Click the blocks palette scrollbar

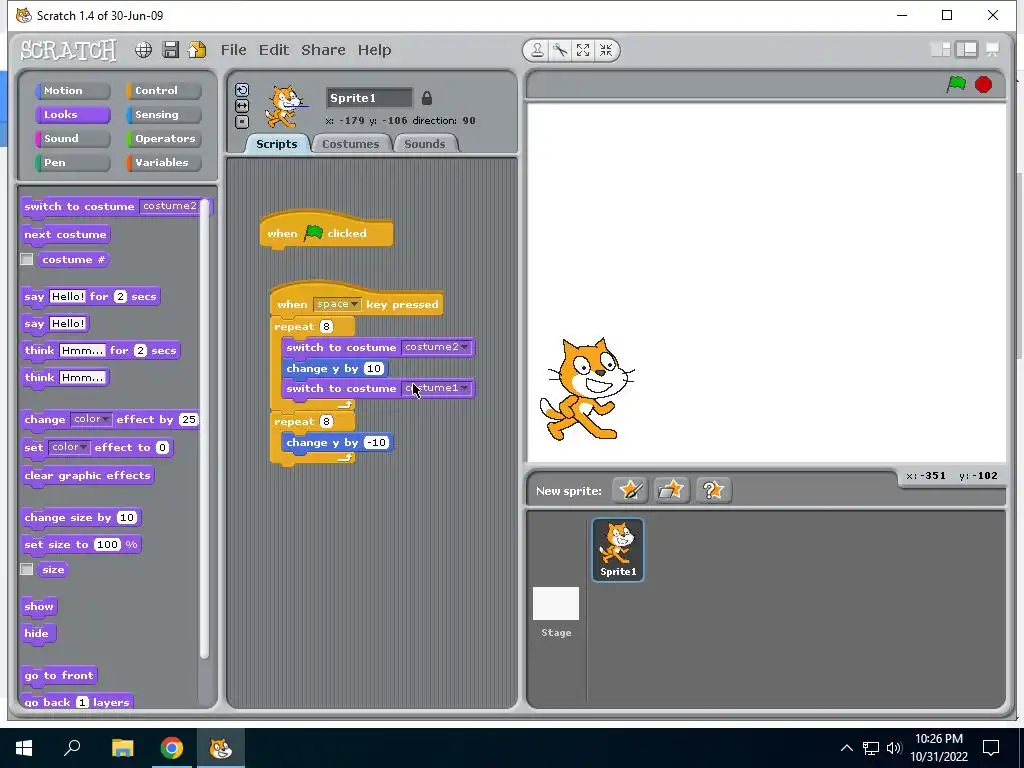pyautogui.click(x=204, y=428)
